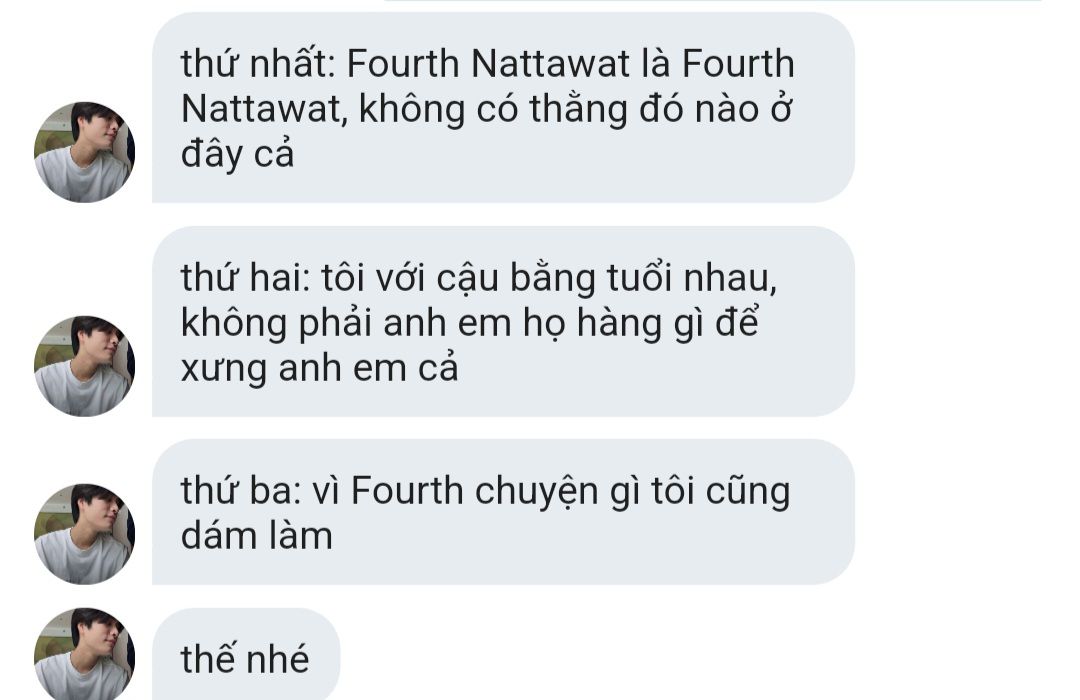Tap profile picture next to "thế nhé" message

click(84, 654)
